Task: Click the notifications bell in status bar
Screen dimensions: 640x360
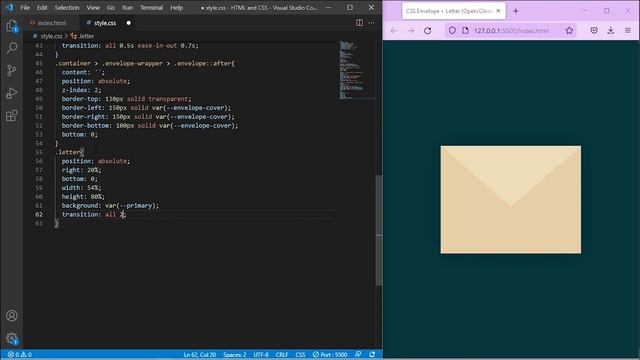Action: [372, 355]
